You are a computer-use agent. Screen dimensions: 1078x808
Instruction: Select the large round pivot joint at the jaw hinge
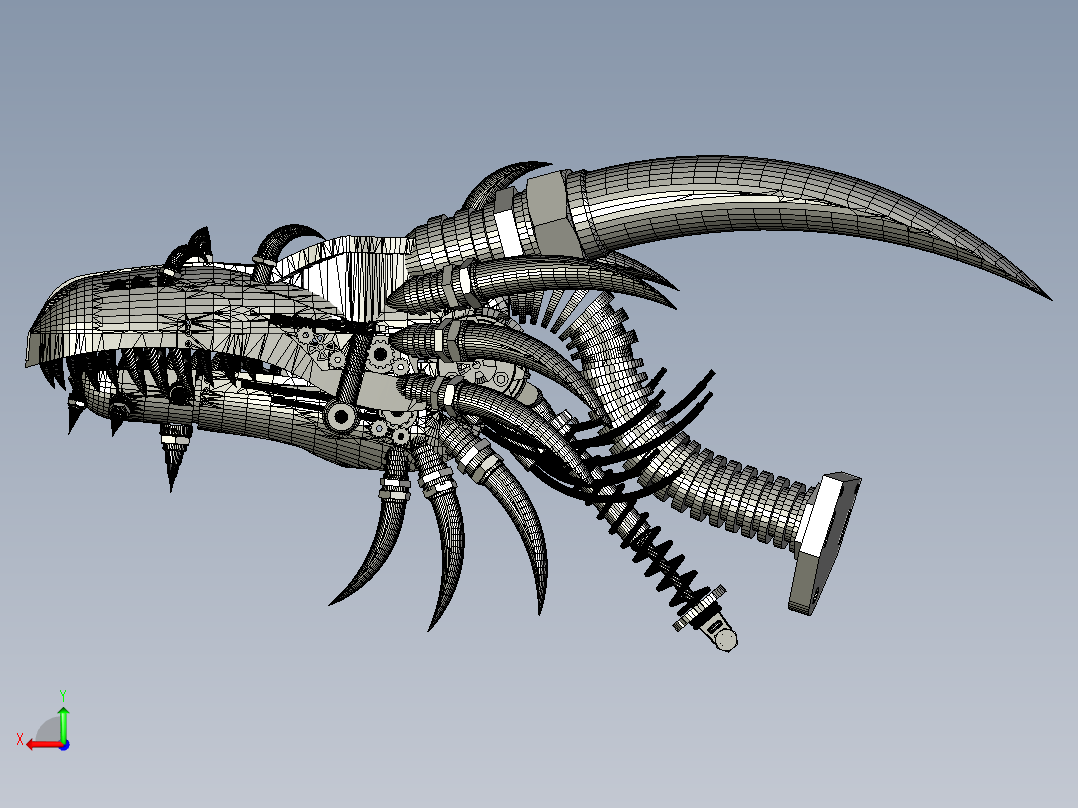(341, 416)
